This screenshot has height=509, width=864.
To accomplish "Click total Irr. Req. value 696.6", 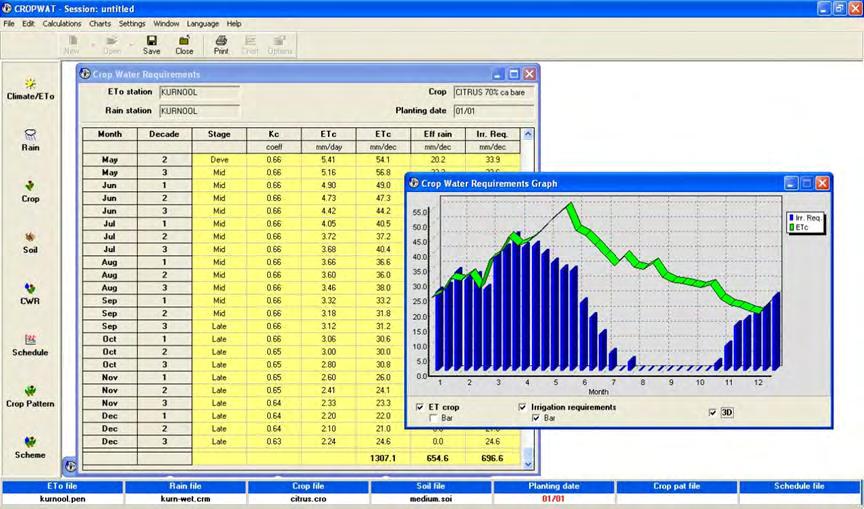I will (493, 458).
